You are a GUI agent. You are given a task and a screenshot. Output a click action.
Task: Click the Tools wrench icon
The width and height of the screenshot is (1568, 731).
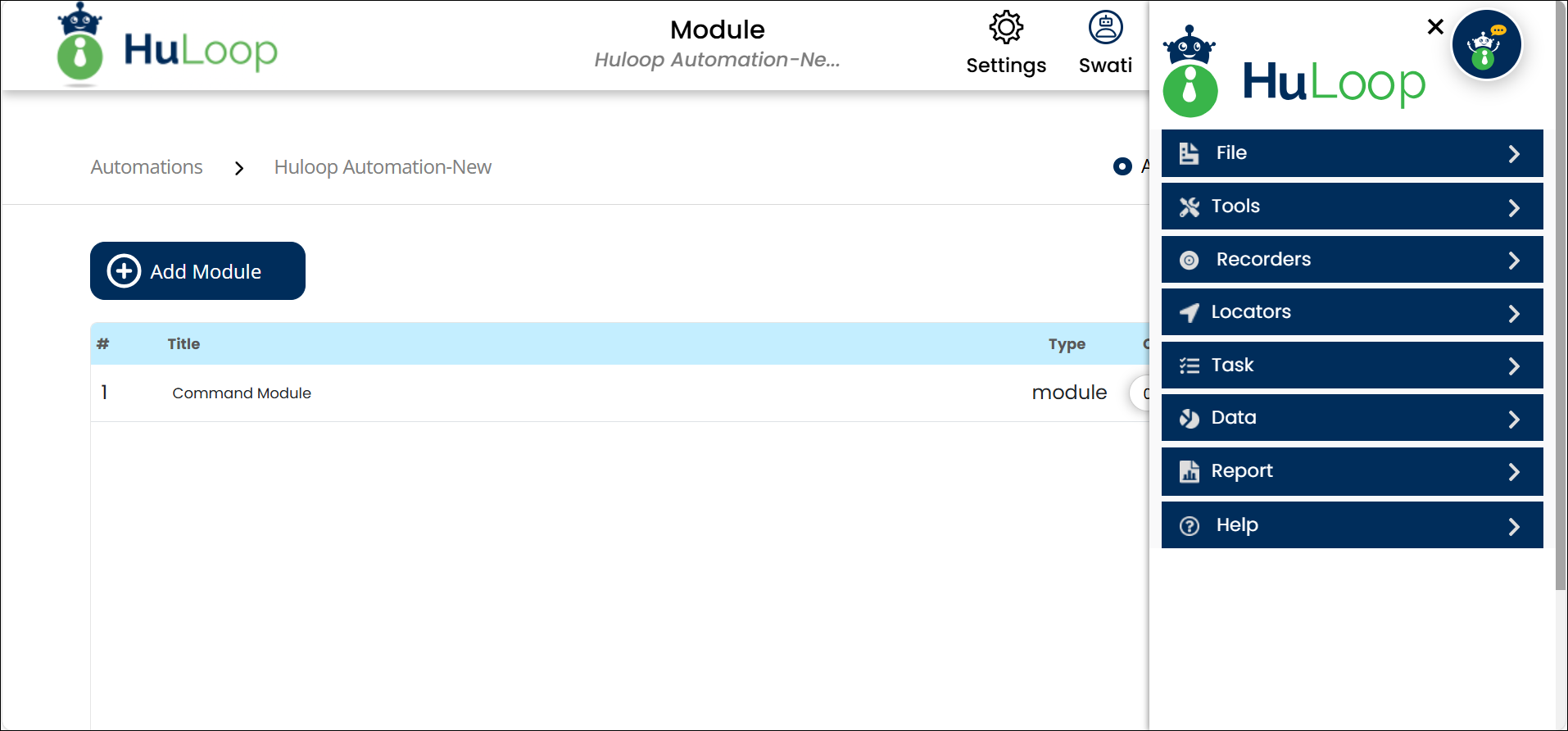point(1189,207)
